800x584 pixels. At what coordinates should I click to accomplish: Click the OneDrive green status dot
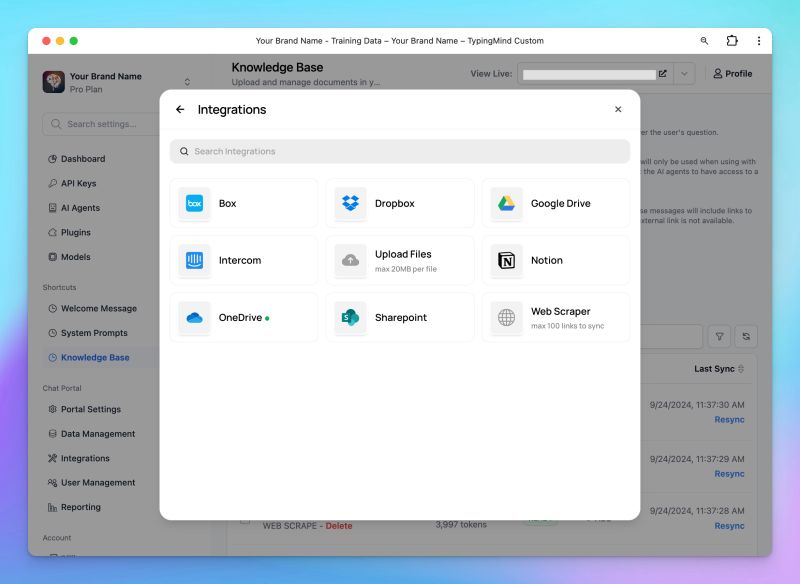pos(267,319)
